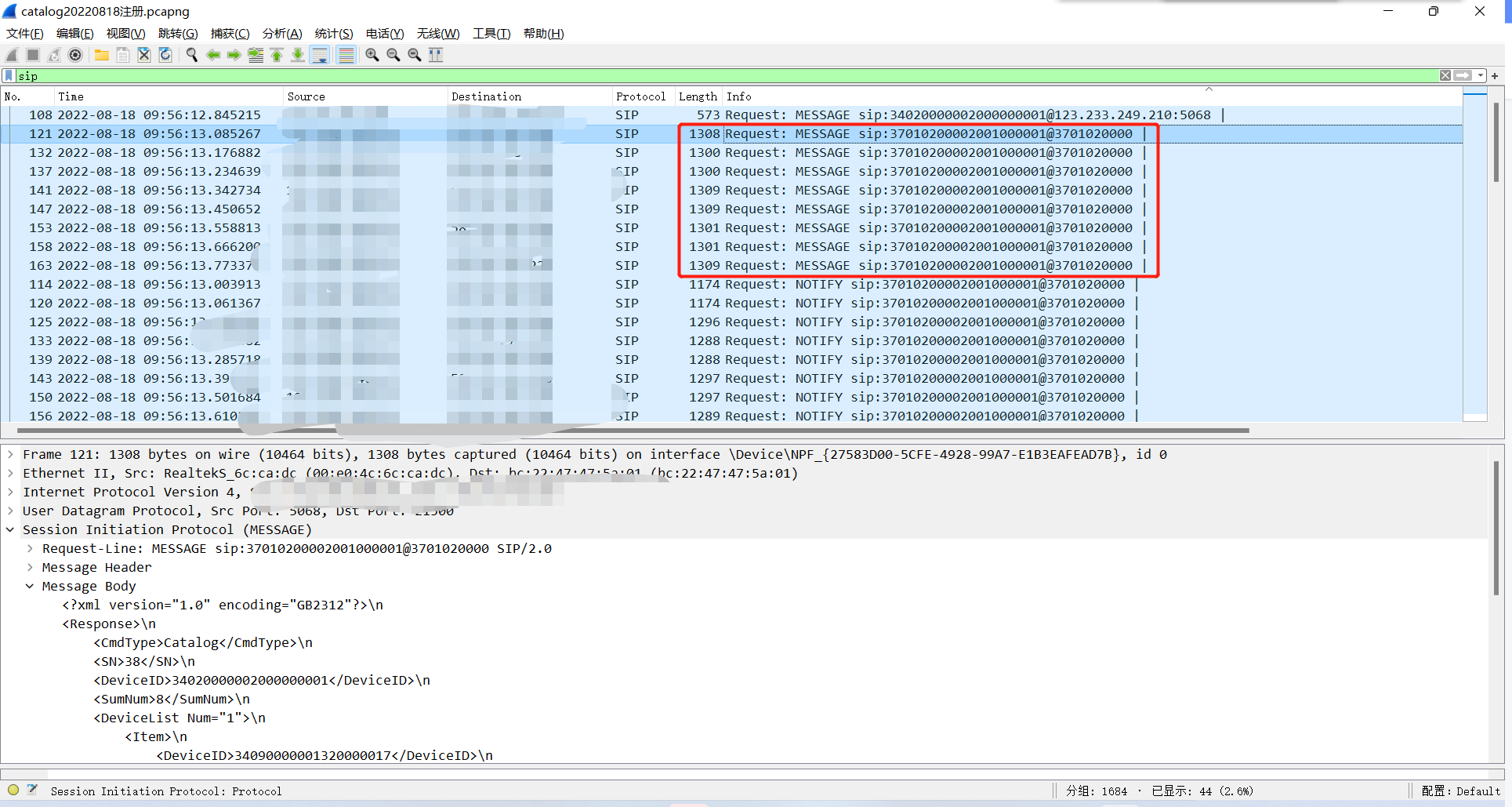Open capture options gear icon
This screenshot has width=1512, height=807.
(x=75, y=55)
